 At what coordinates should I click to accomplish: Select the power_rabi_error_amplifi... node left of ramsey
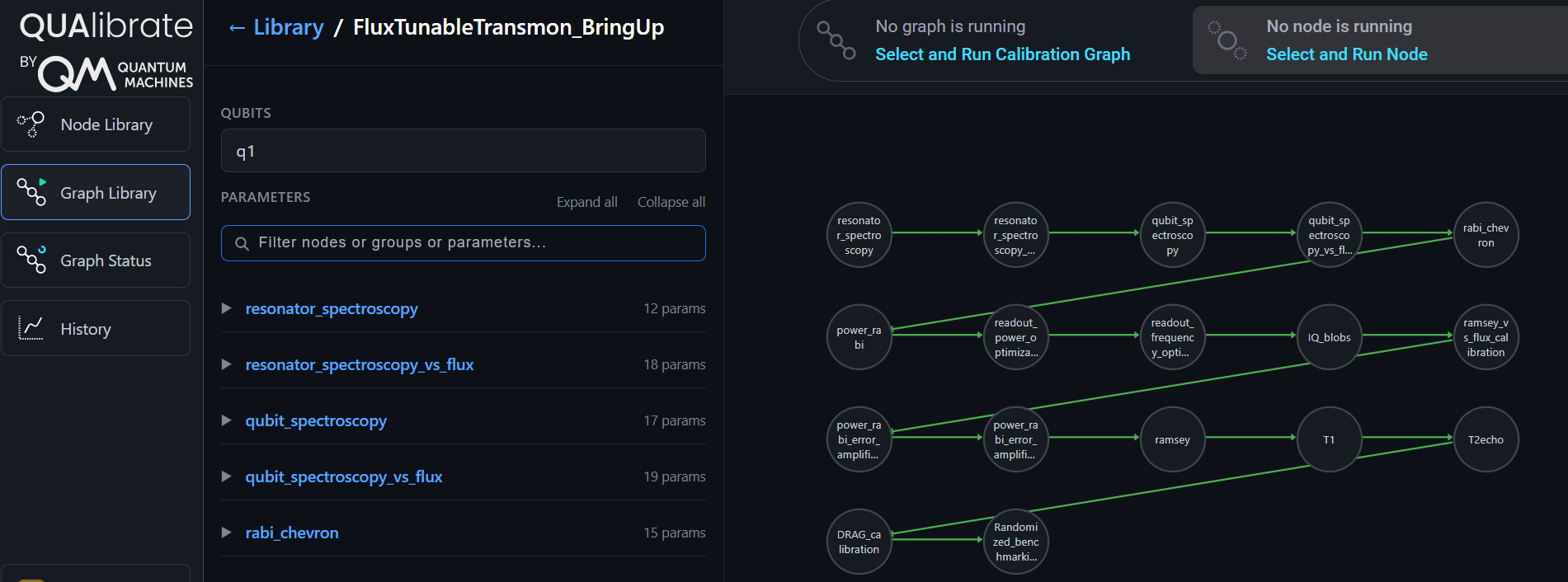(1015, 439)
